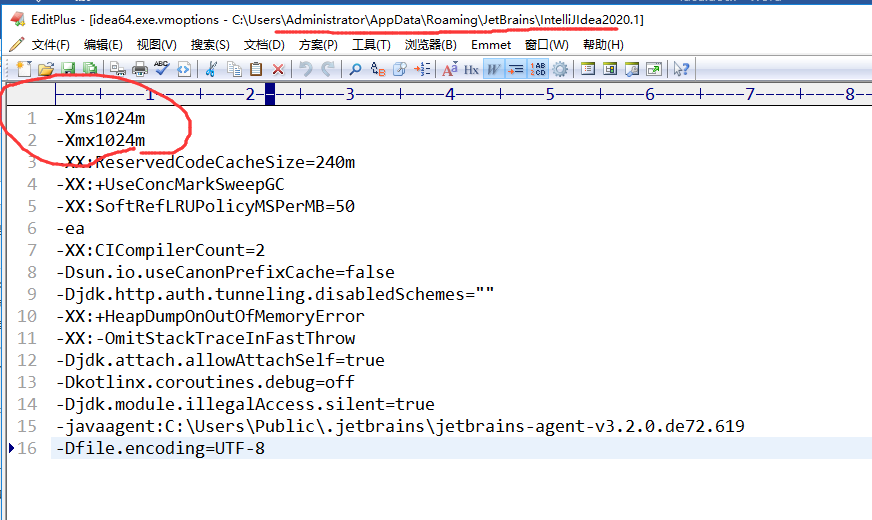Click the column ruler bar
872x520 pixels.
463,94
